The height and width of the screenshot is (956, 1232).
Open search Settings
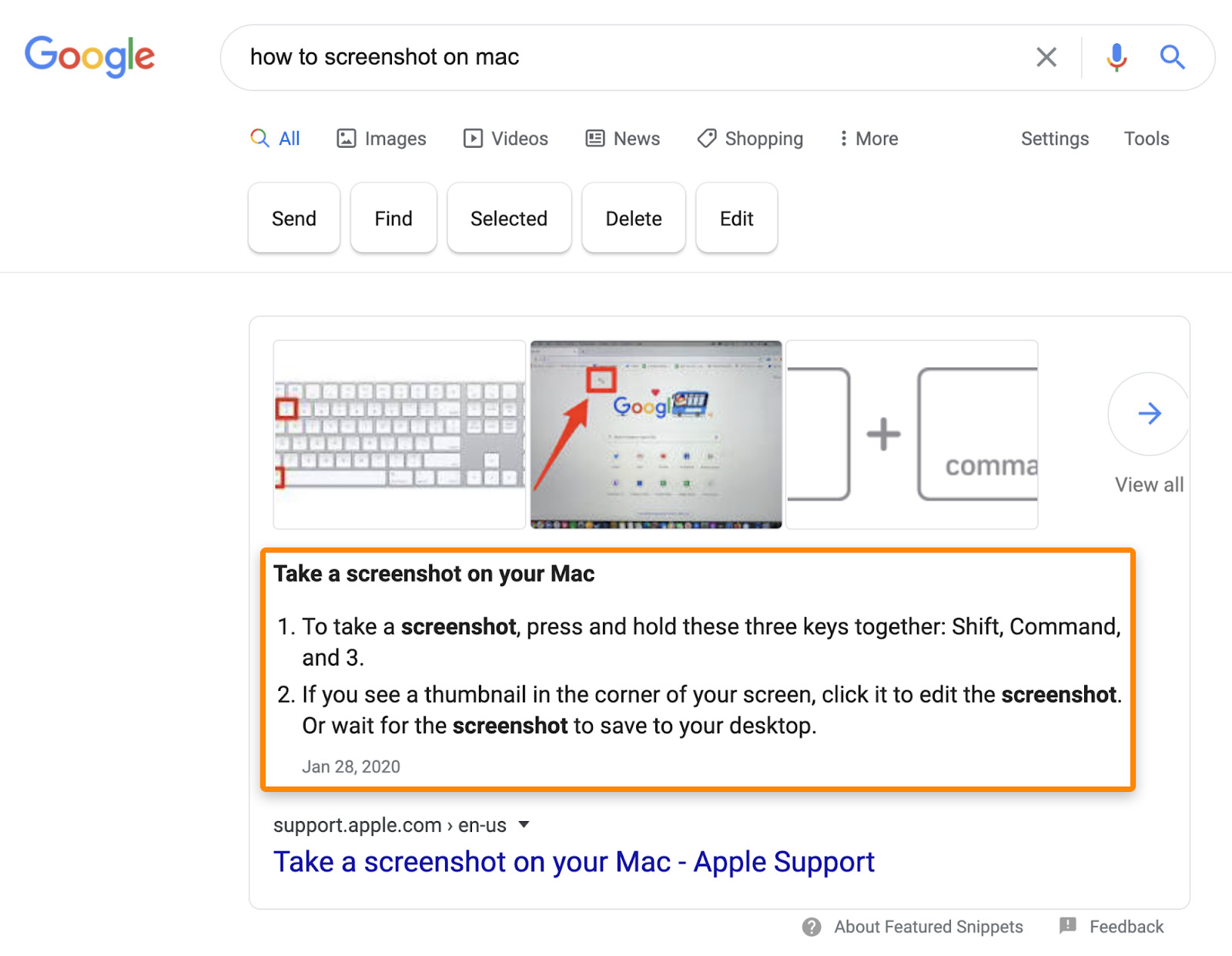click(x=1054, y=139)
